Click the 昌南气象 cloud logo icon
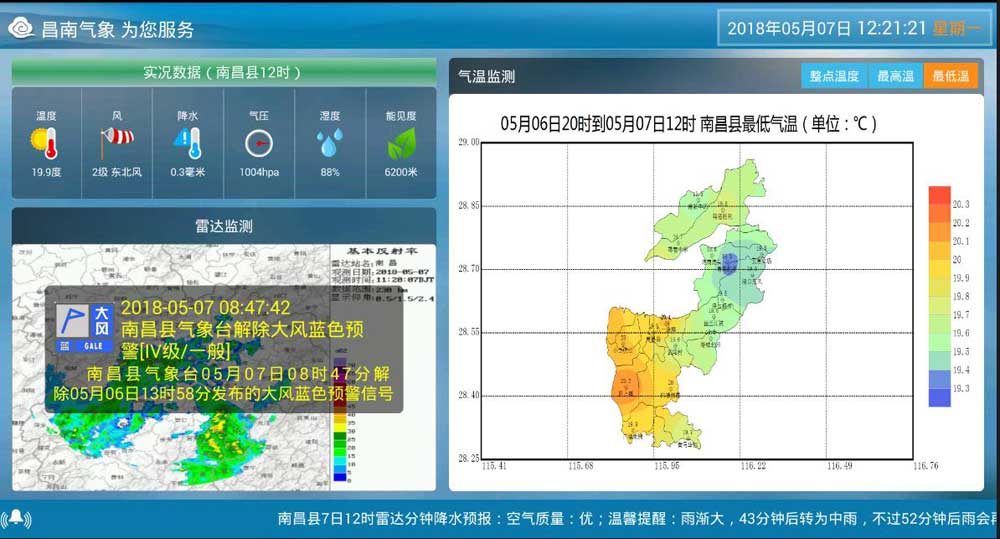Viewport: 1000px width, 539px height. (22, 29)
